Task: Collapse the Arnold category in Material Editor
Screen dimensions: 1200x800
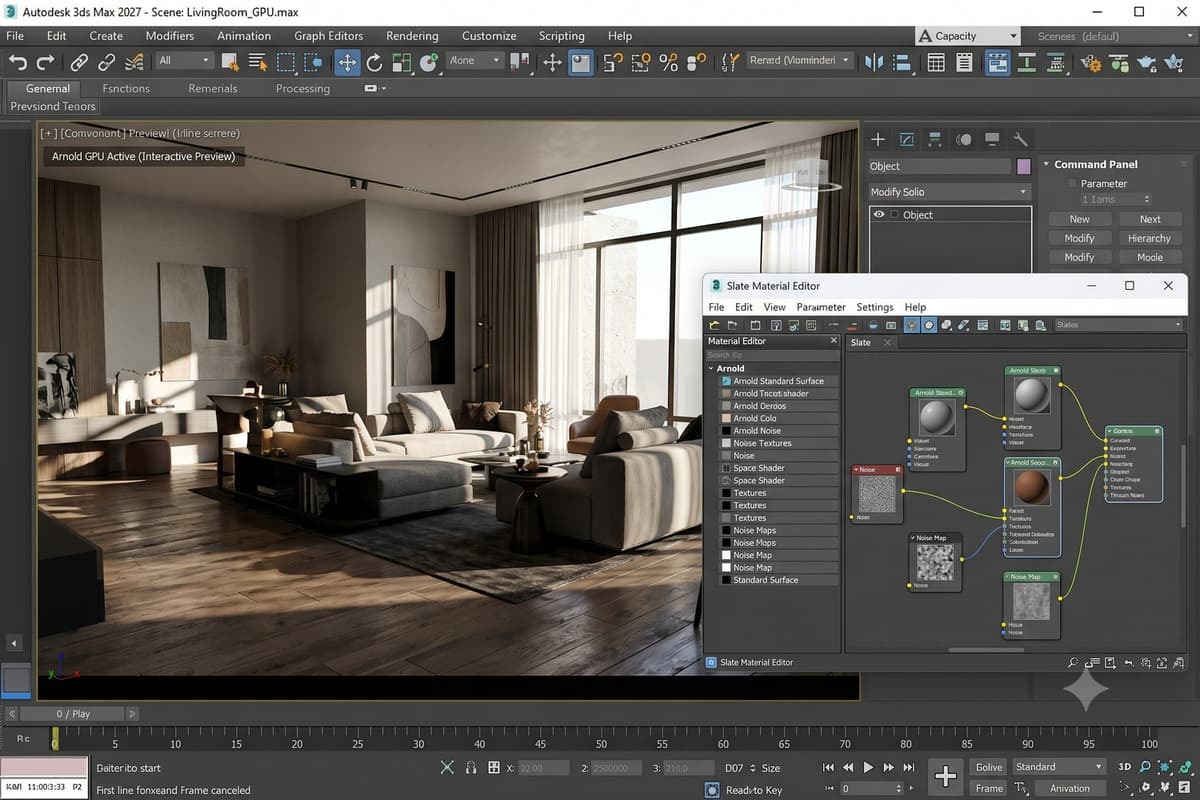Action: coord(711,369)
